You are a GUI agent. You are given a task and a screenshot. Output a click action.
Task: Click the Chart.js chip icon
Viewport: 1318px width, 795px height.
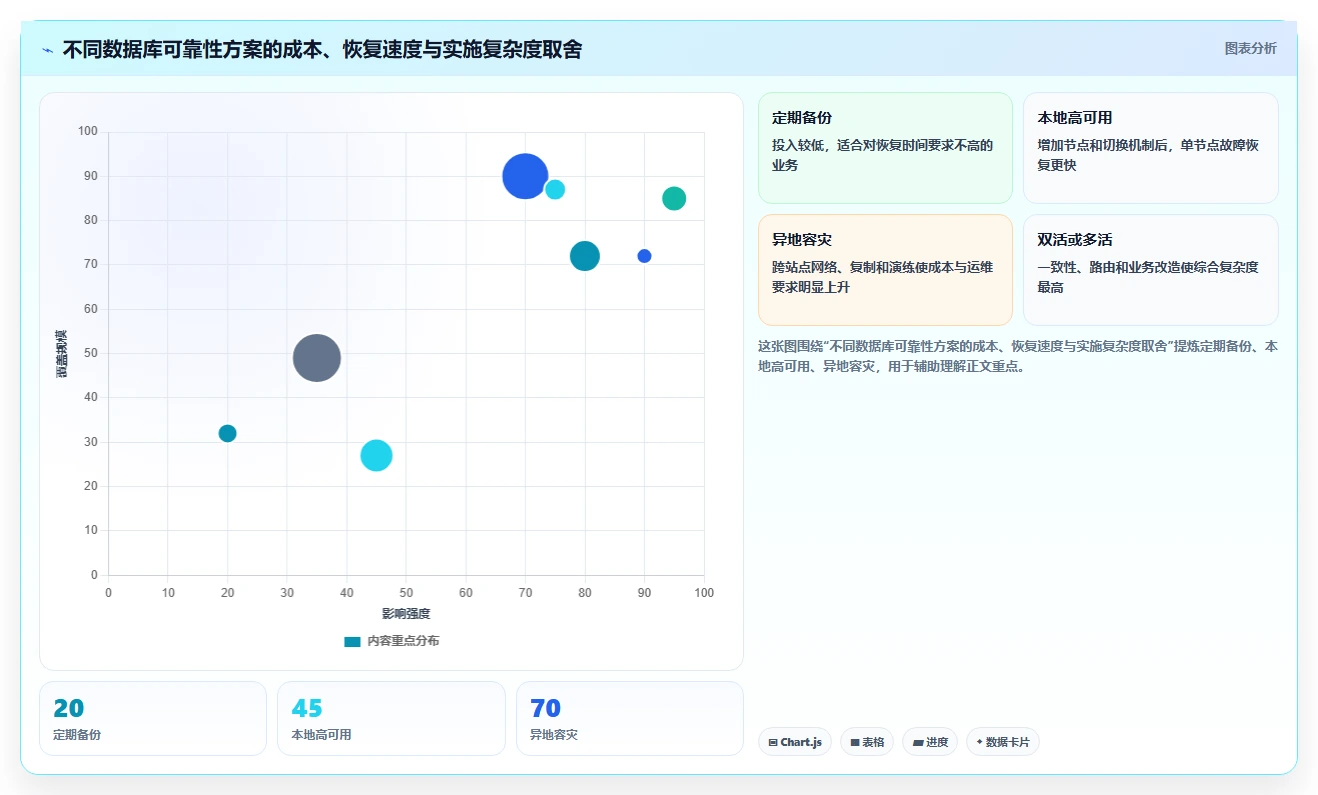773,742
